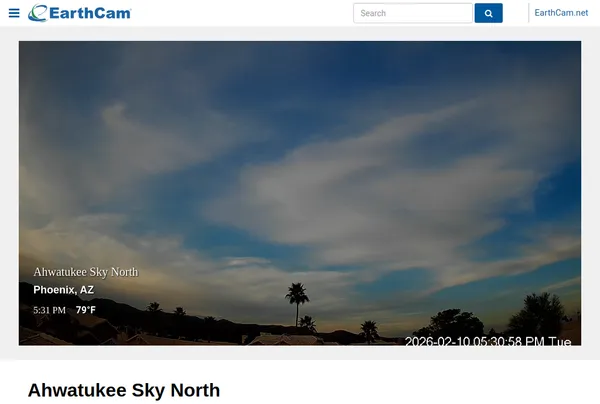This screenshot has height=404, width=600.
Task: Click the Ahwatukee Sky North page heading
Action: coord(124,390)
